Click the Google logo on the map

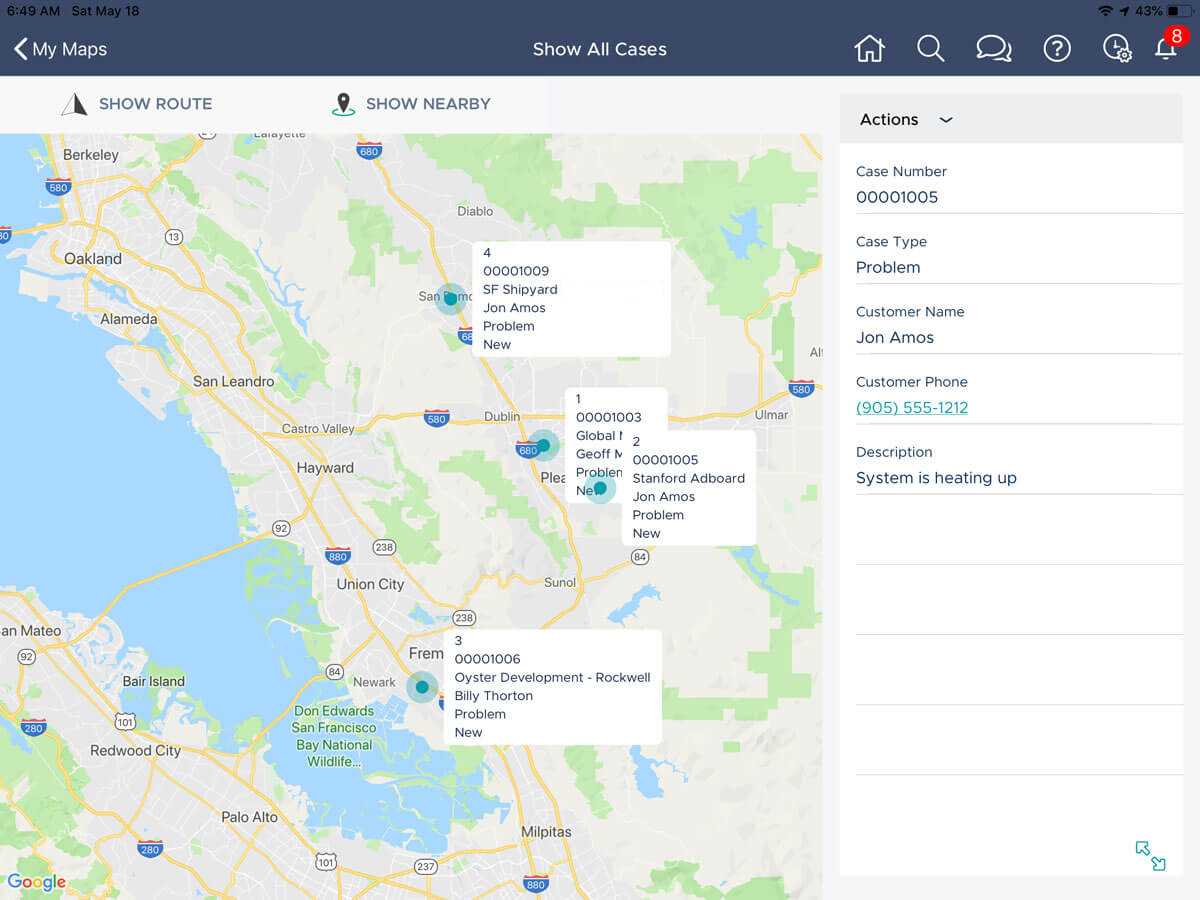point(37,882)
